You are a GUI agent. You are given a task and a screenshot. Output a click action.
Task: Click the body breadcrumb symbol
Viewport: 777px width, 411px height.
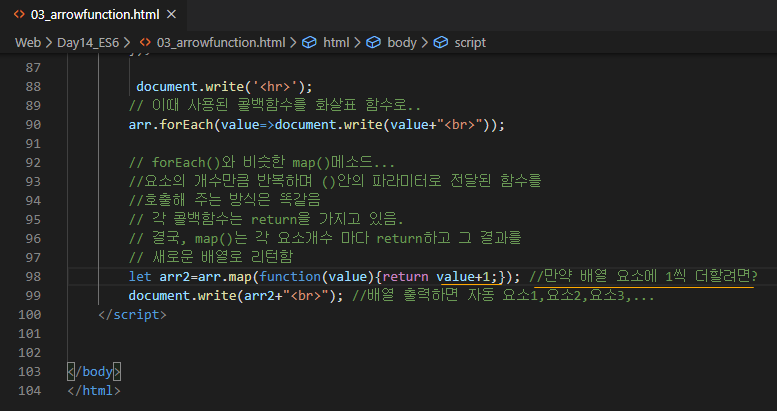coord(402,43)
